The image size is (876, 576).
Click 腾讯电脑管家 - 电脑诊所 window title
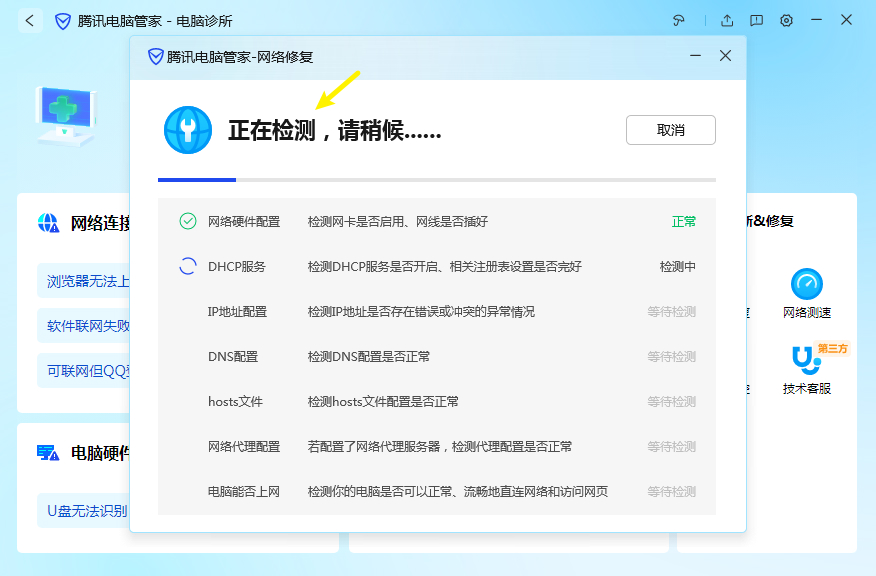click(155, 21)
